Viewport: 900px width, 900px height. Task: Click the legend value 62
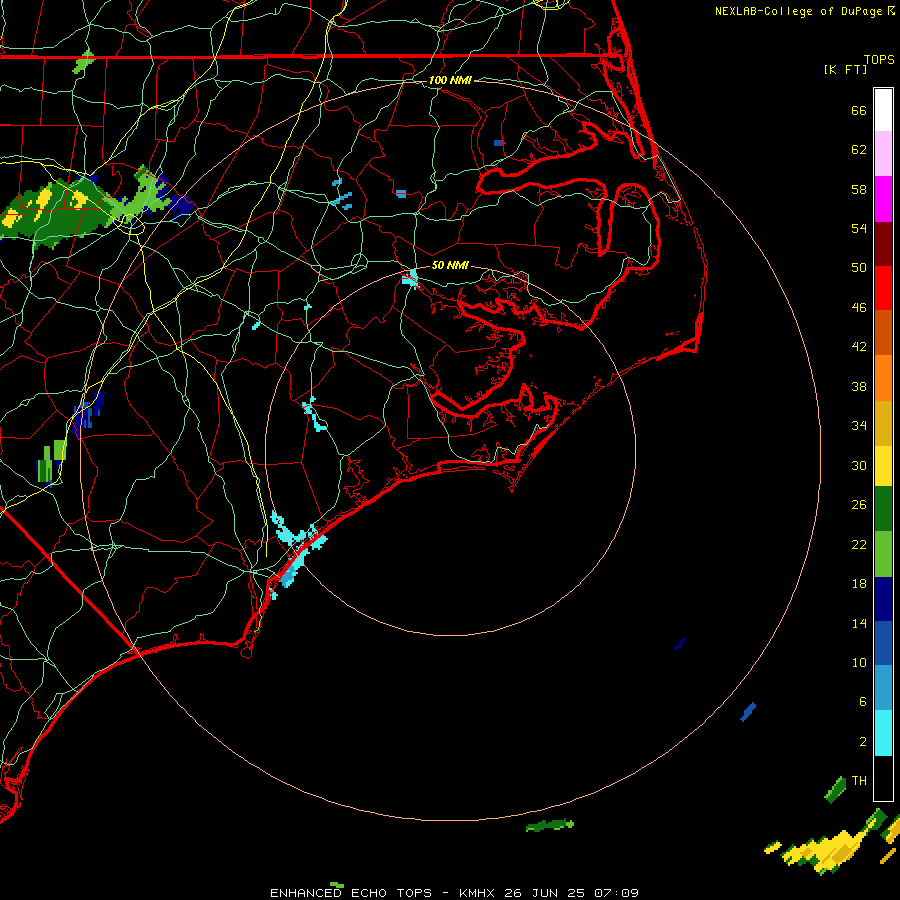tap(859, 150)
